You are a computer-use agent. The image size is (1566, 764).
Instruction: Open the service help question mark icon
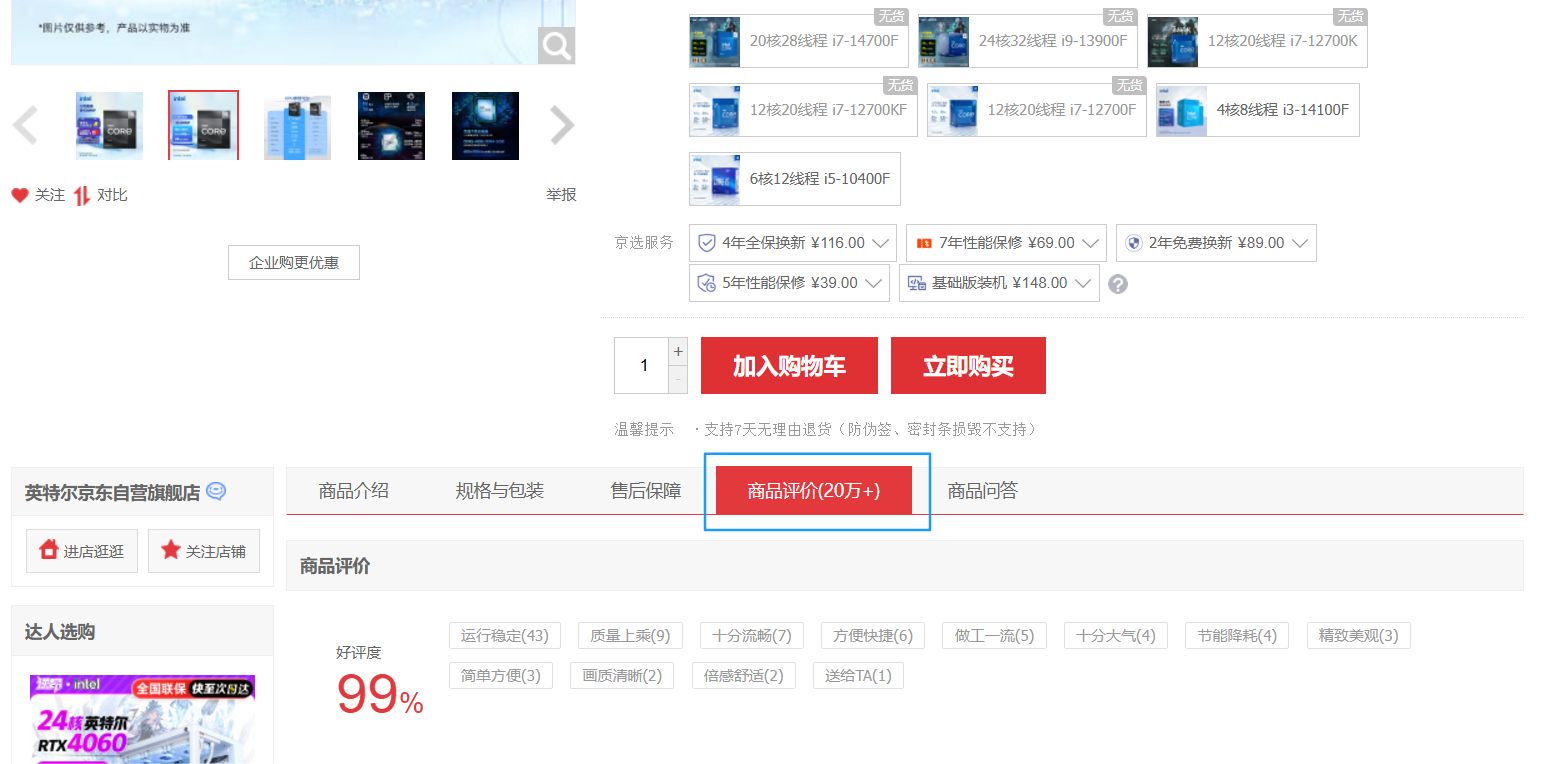1118,284
